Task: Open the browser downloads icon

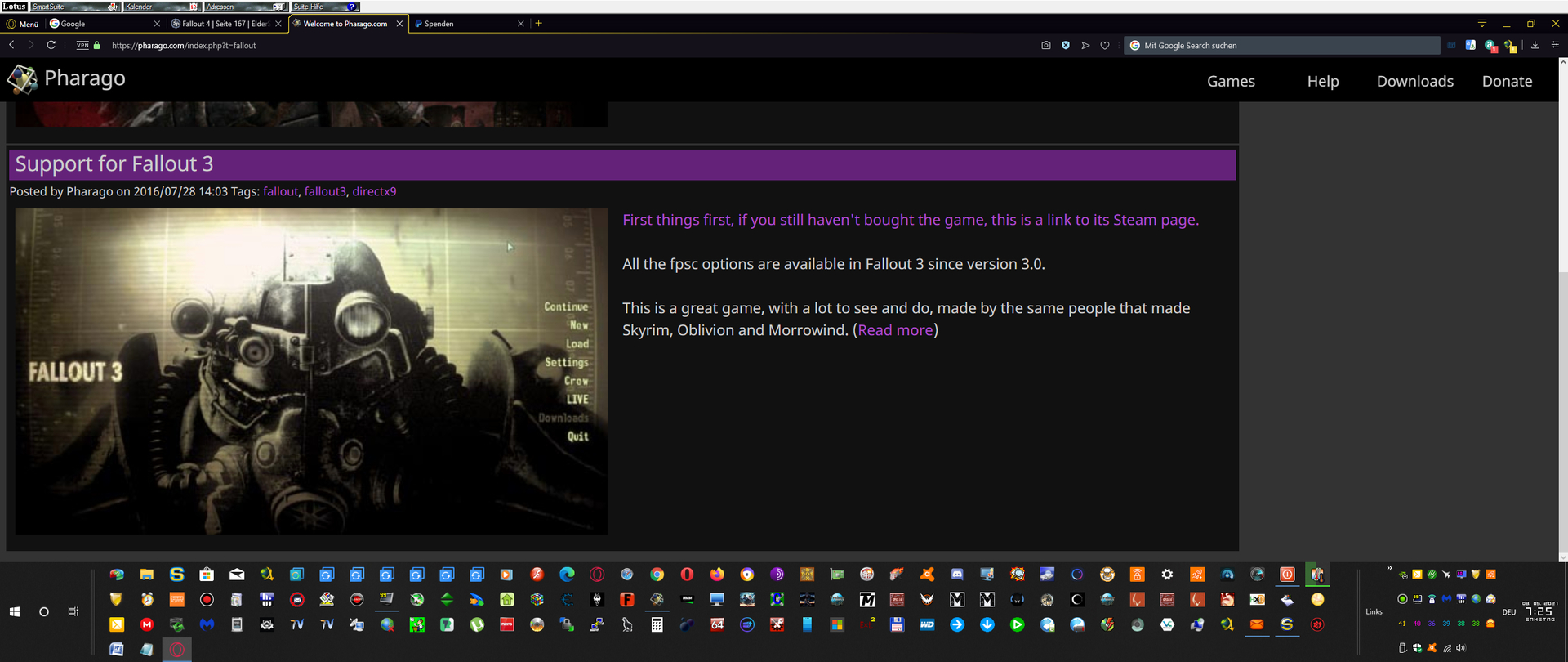Action: pyautogui.click(x=1535, y=46)
